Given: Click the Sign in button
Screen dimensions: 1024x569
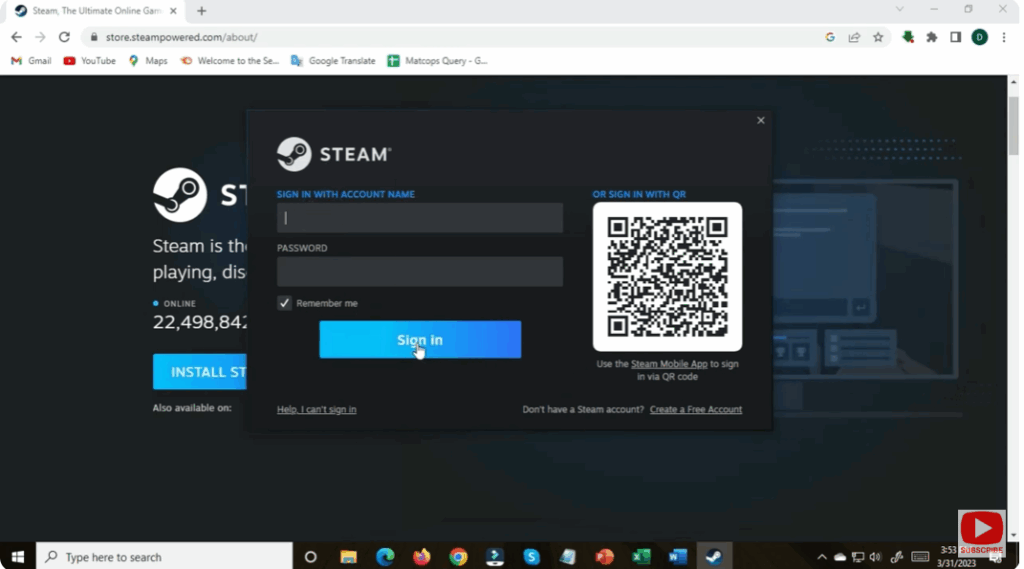Looking at the screenshot, I should click(x=420, y=340).
